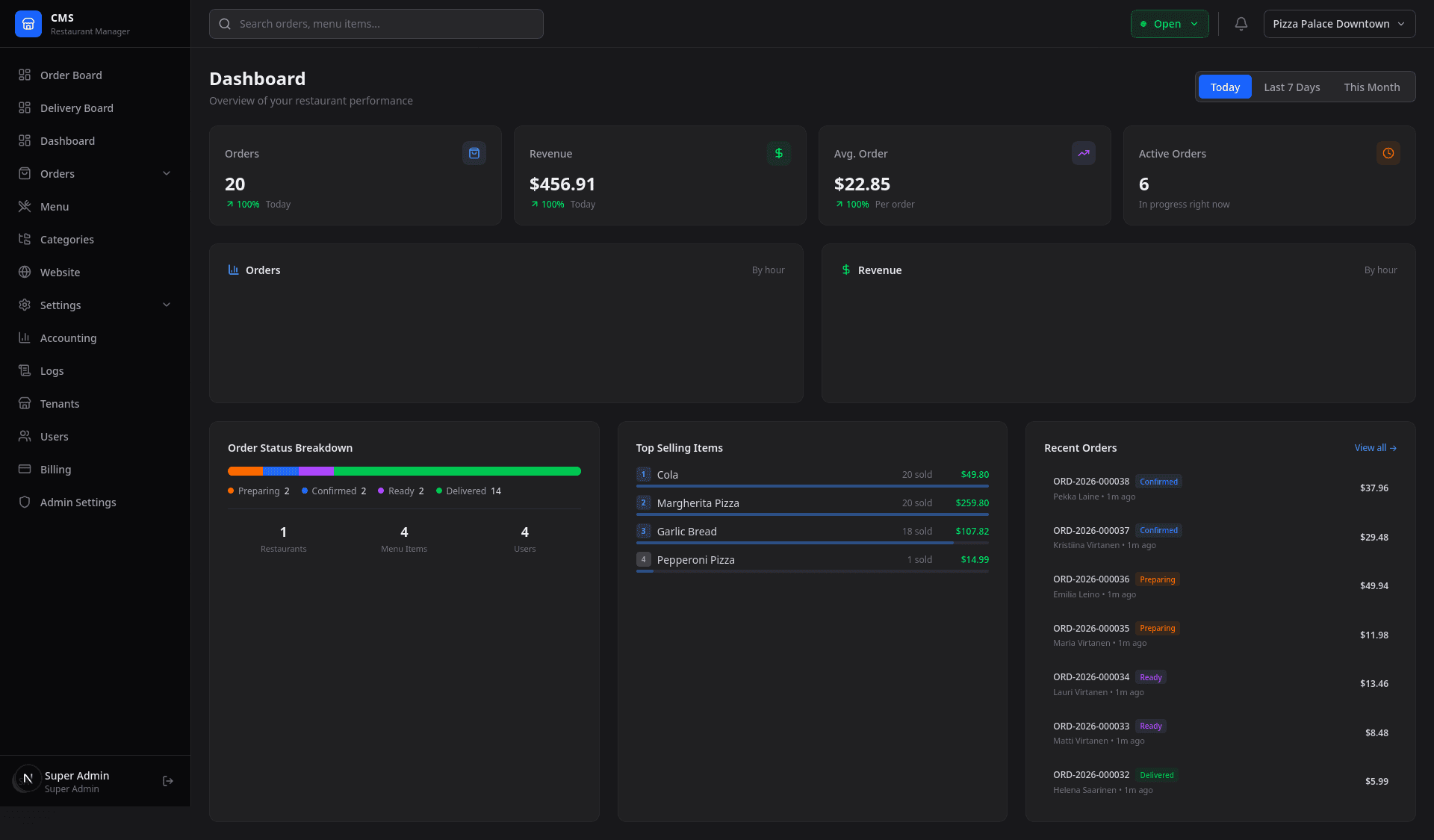Click the Billing card sidebar icon
The height and width of the screenshot is (840, 1434).
[25, 469]
